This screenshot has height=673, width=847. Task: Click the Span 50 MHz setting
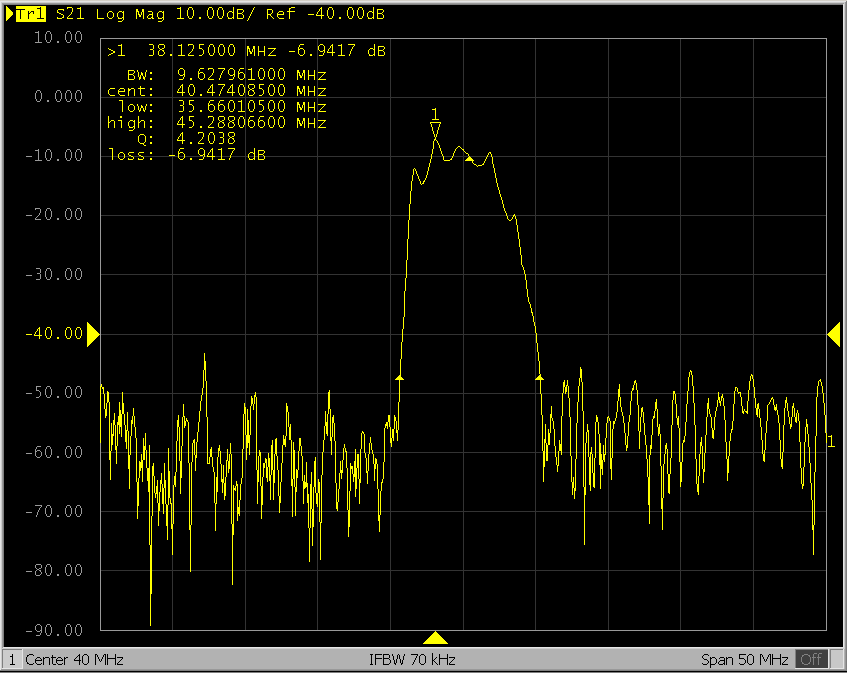[x=746, y=660]
